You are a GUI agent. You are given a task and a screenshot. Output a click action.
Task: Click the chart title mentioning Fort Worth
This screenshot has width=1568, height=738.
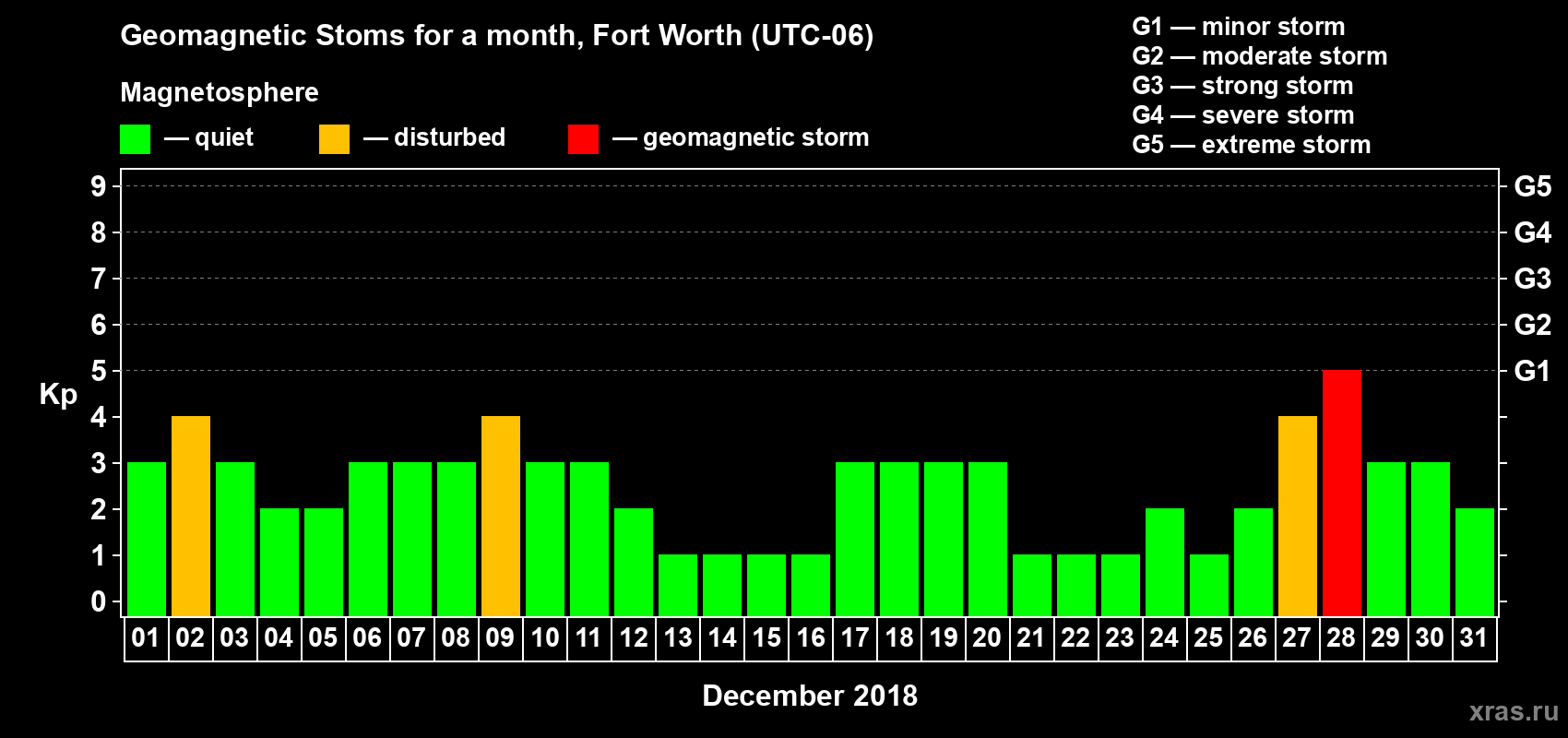click(x=497, y=35)
